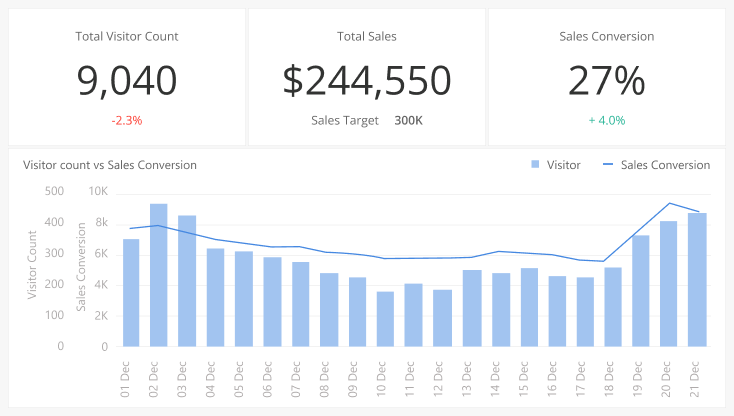This screenshot has height=416, width=734.
Task: Click the Sales Target label
Action: click(x=345, y=120)
